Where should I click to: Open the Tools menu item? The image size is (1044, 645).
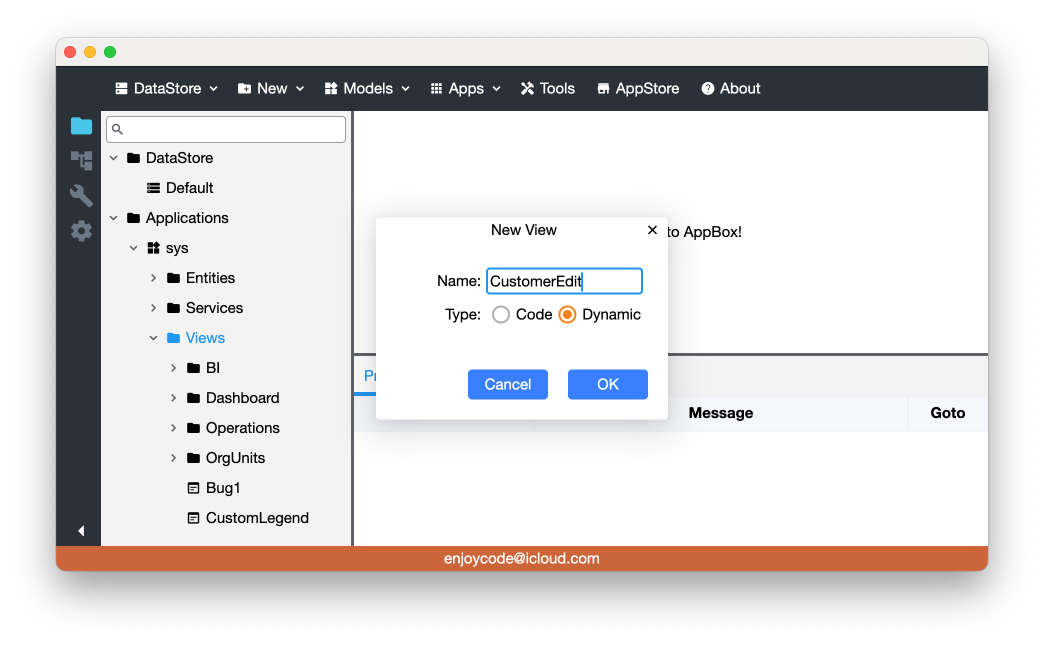(x=548, y=89)
